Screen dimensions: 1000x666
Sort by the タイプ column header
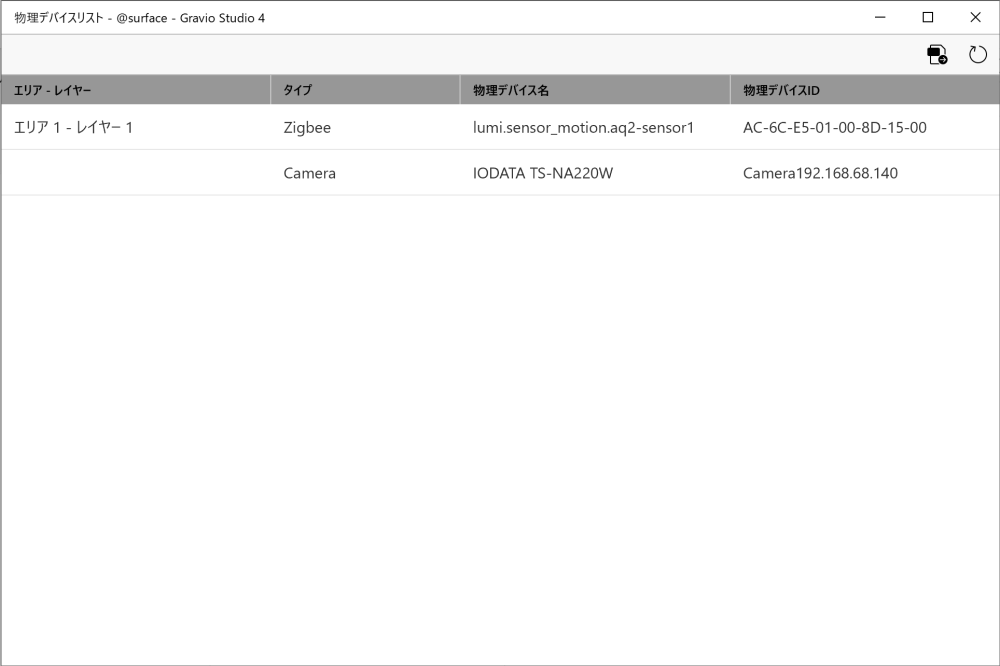pyautogui.click(x=297, y=90)
